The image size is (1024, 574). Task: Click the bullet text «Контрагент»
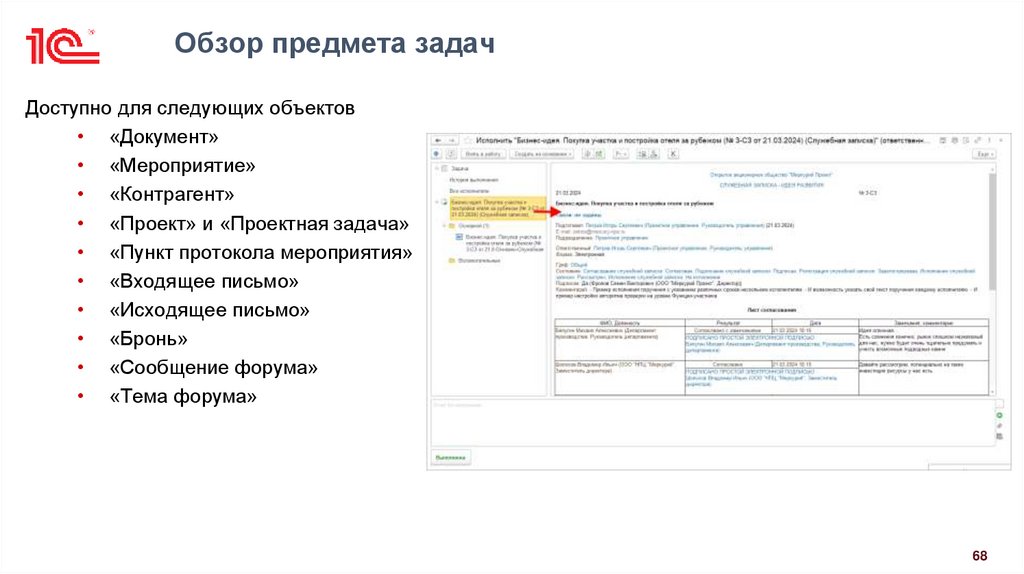pyautogui.click(x=172, y=195)
